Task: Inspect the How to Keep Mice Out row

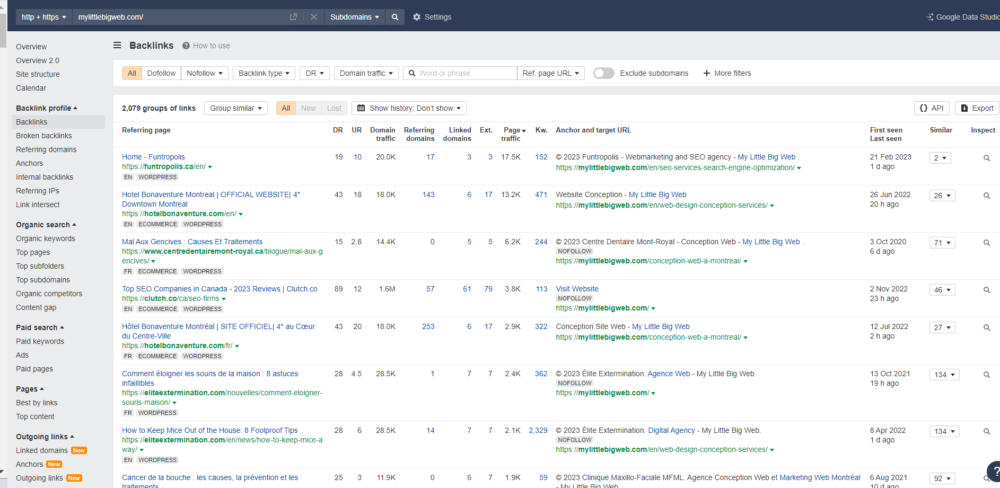Action: click(x=987, y=432)
